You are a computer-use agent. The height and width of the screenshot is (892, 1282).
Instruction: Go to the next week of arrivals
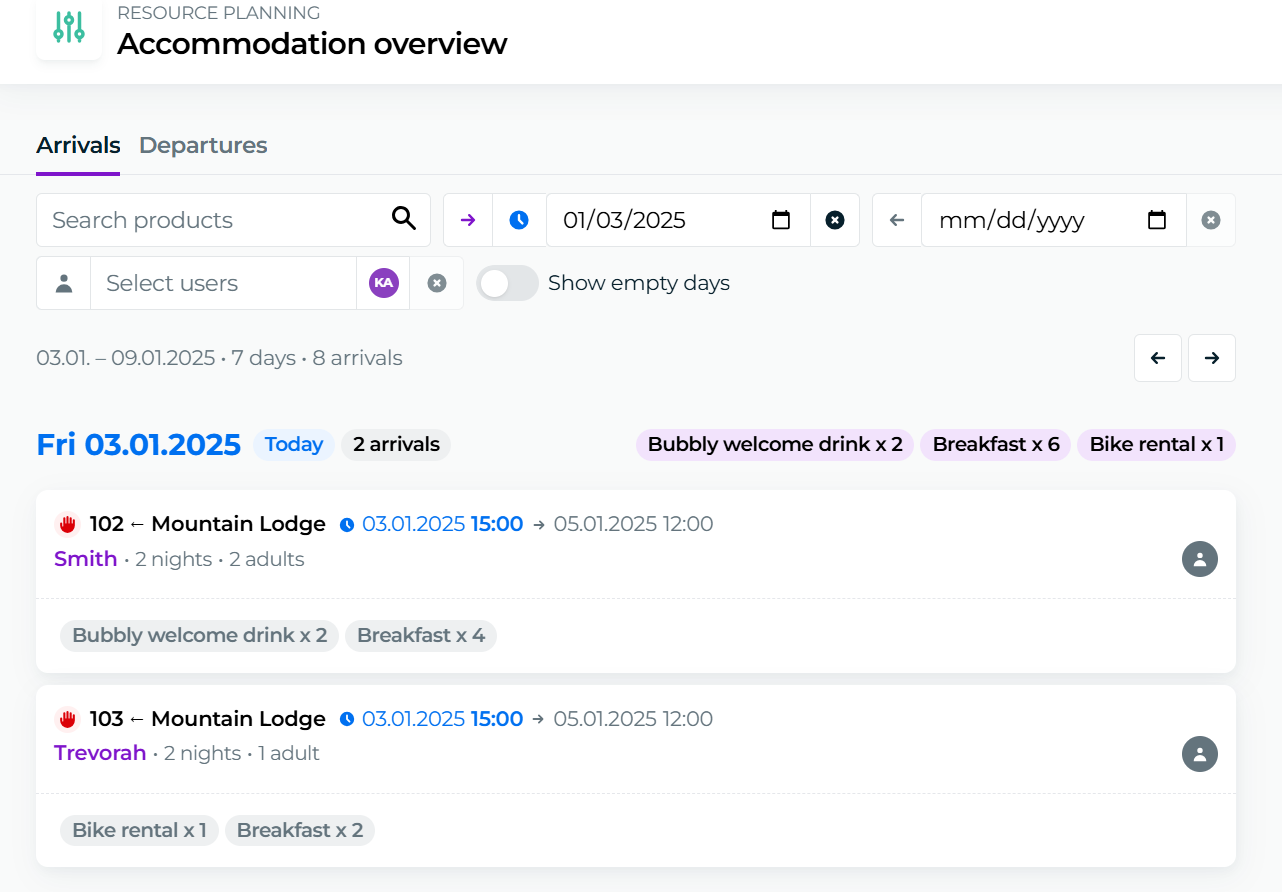(x=1211, y=358)
